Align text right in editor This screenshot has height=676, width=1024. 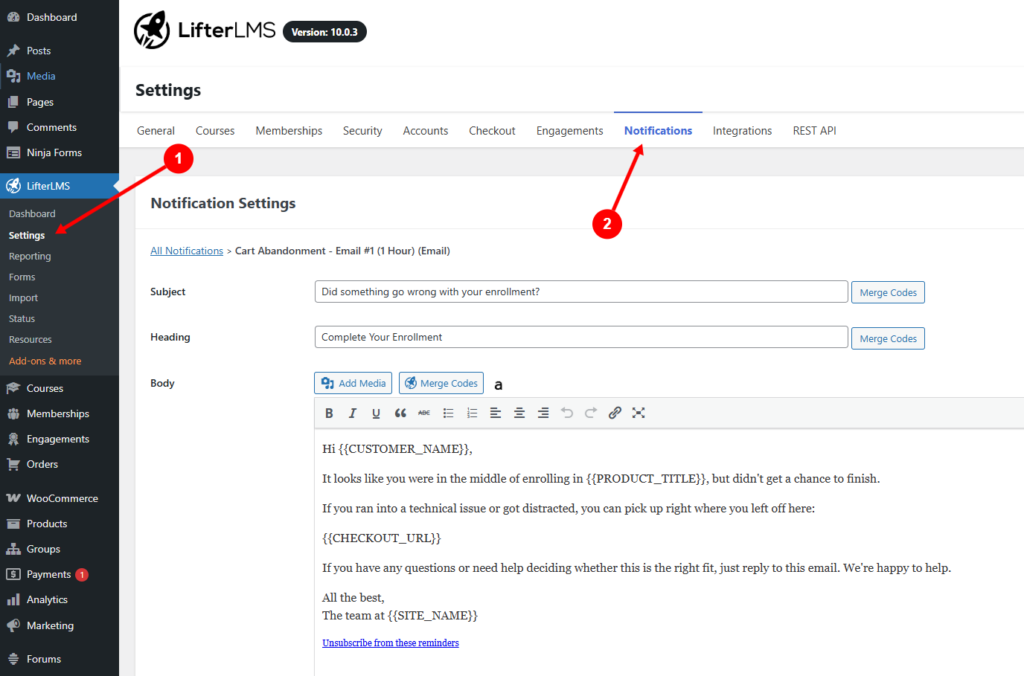pyautogui.click(x=543, y=413)
